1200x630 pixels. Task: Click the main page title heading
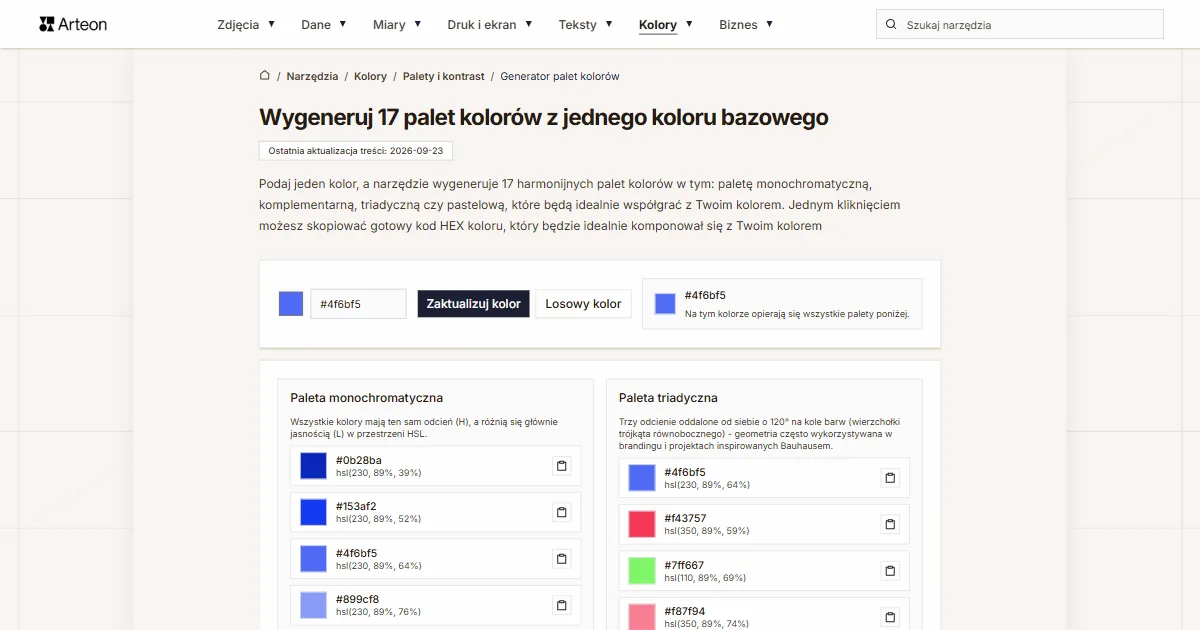coord(544,117)
